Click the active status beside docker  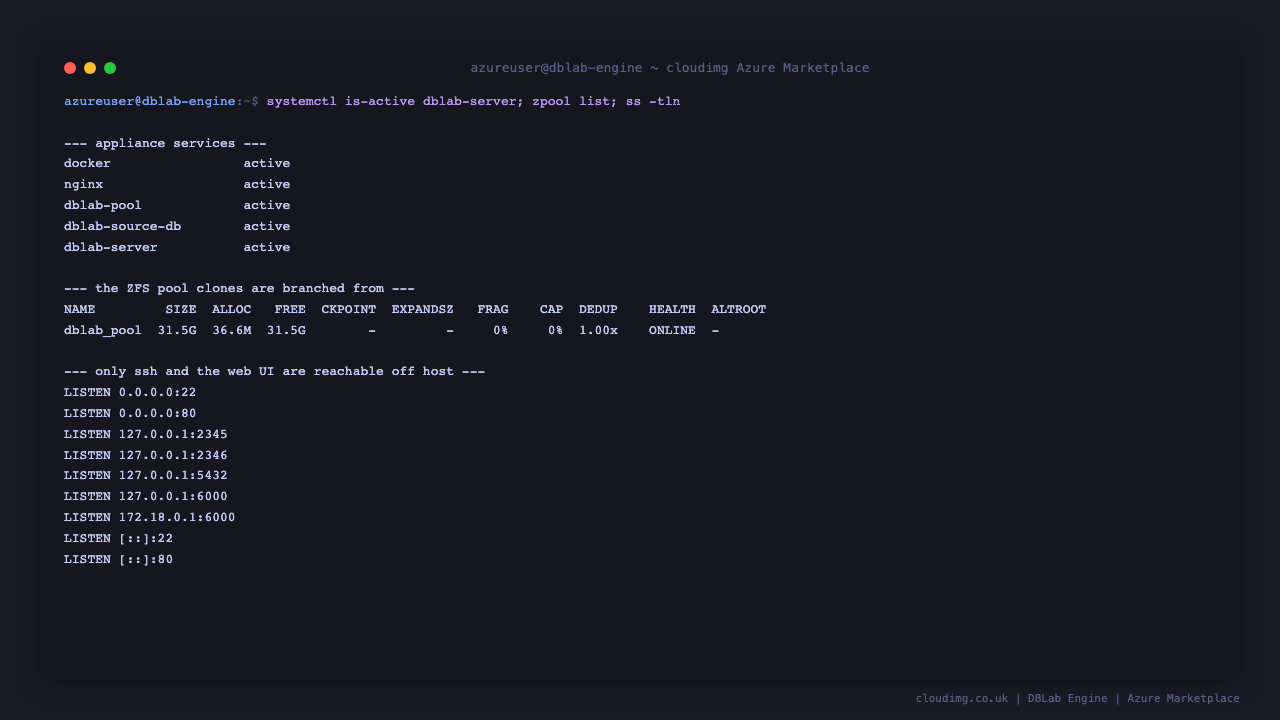point(267,164)
